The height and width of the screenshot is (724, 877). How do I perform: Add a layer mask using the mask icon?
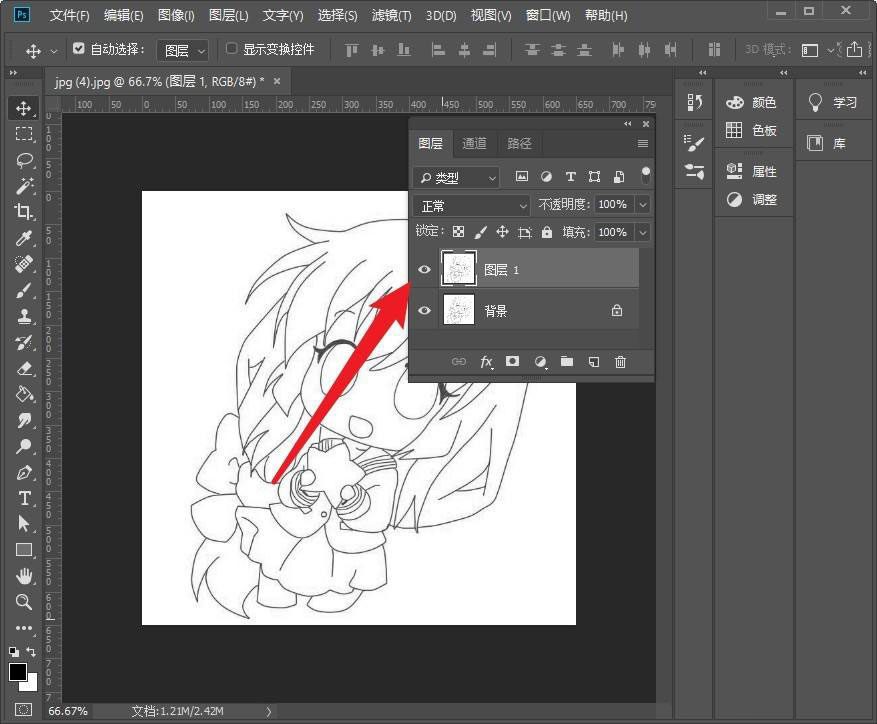click(x=512, y=362)
